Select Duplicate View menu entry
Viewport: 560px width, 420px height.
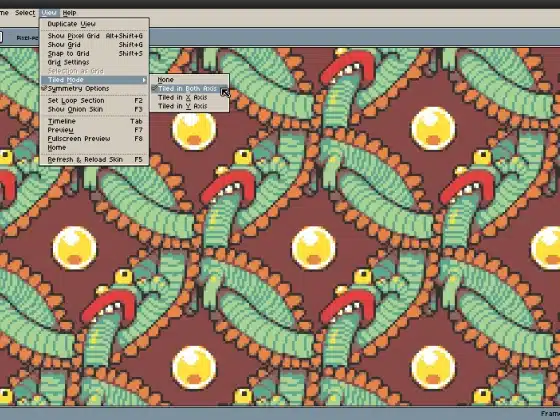point(94,24)
